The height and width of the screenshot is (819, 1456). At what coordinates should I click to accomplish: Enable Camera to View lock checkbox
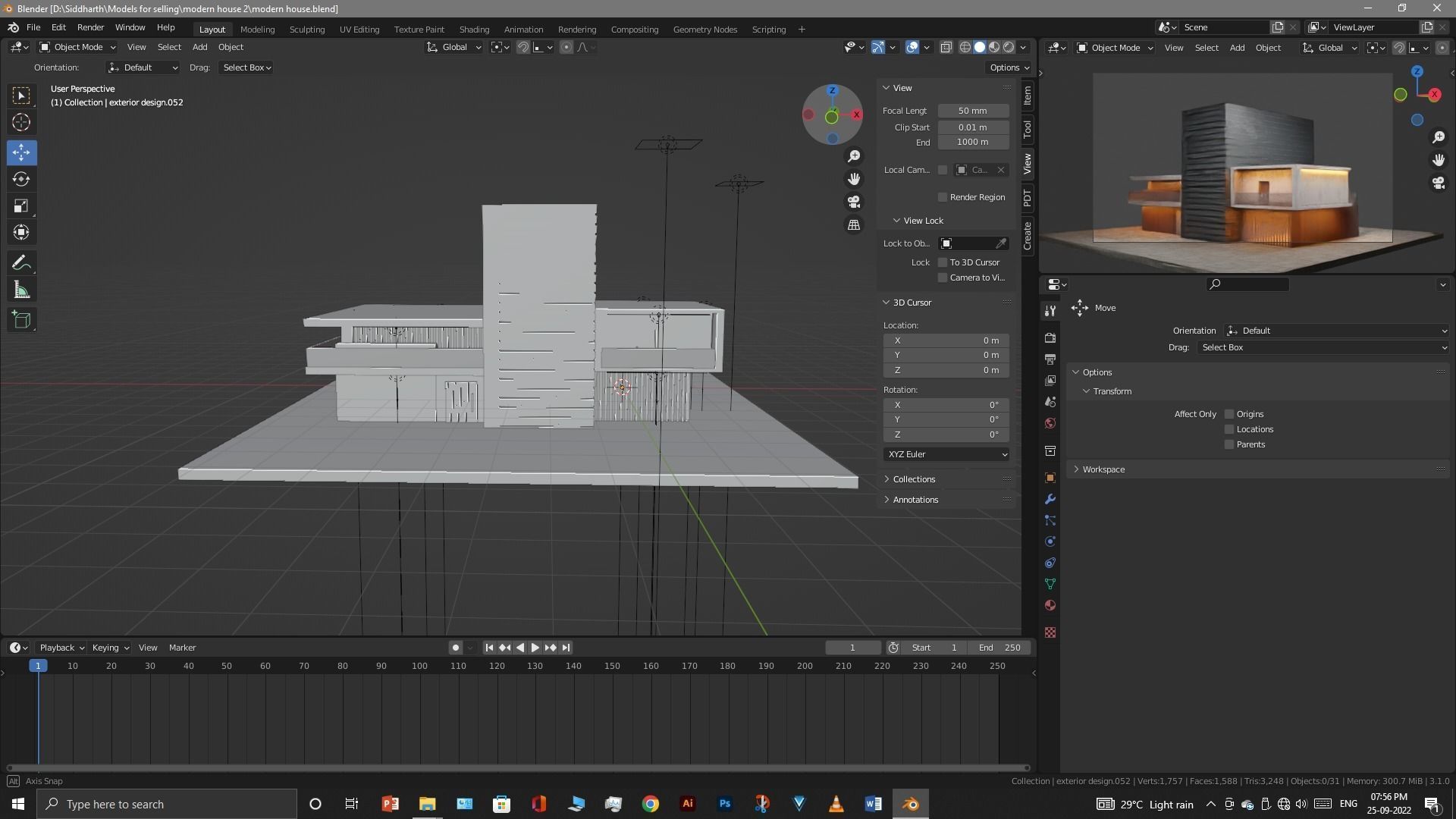[x=943, y=278]
